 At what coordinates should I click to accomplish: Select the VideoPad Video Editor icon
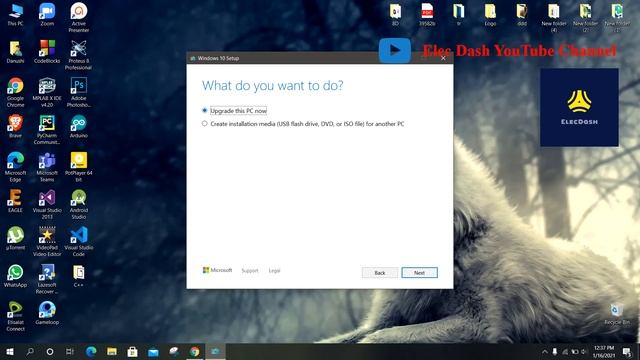[47, 242]
